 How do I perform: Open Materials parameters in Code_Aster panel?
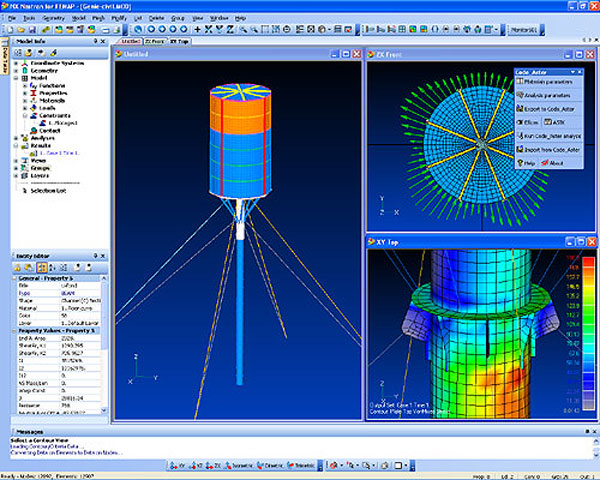(547, 83)
